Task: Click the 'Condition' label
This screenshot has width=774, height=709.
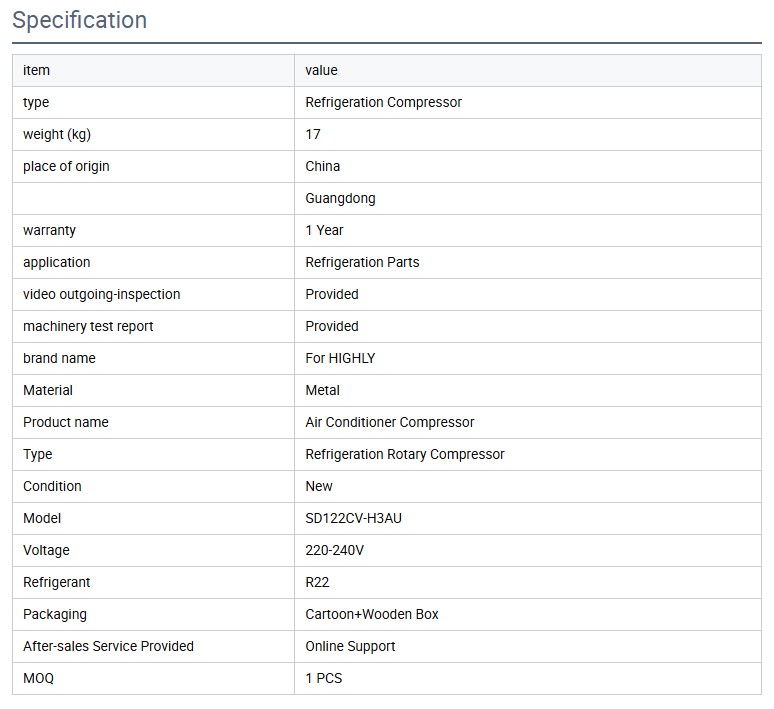Action: click(52, 486)
